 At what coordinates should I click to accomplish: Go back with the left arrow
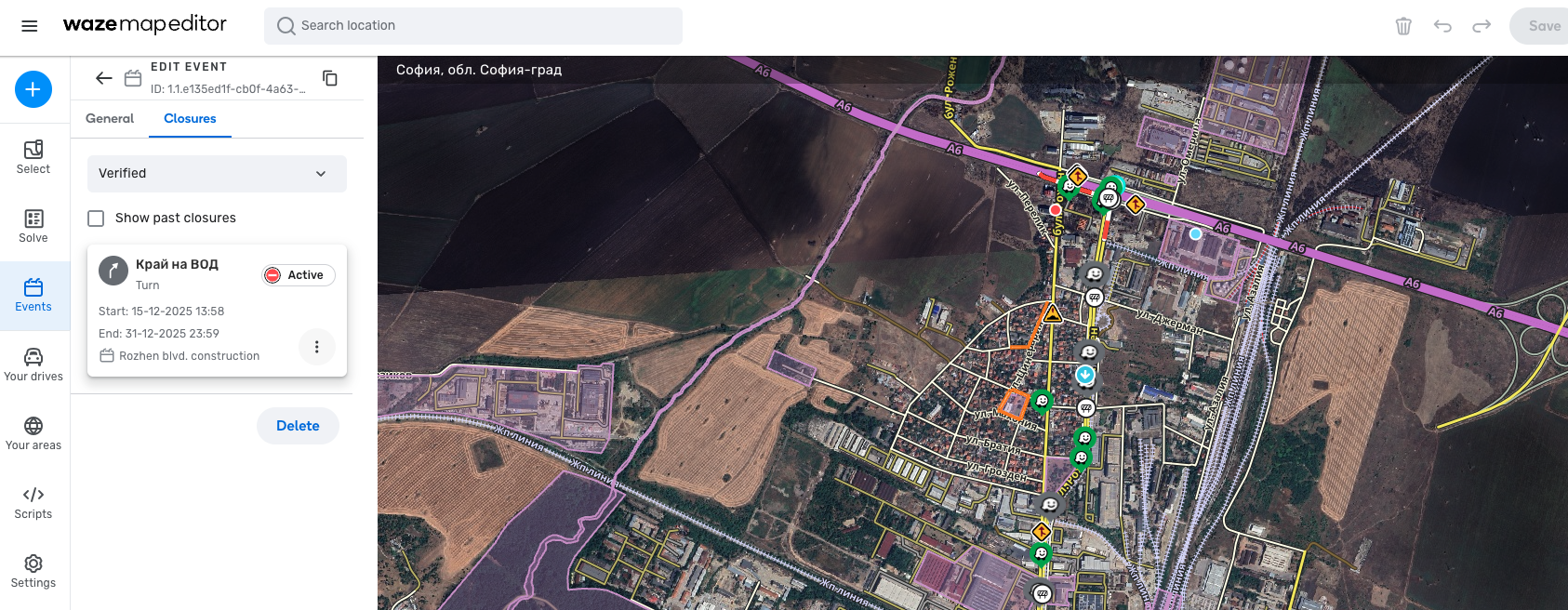pos(104,78)
